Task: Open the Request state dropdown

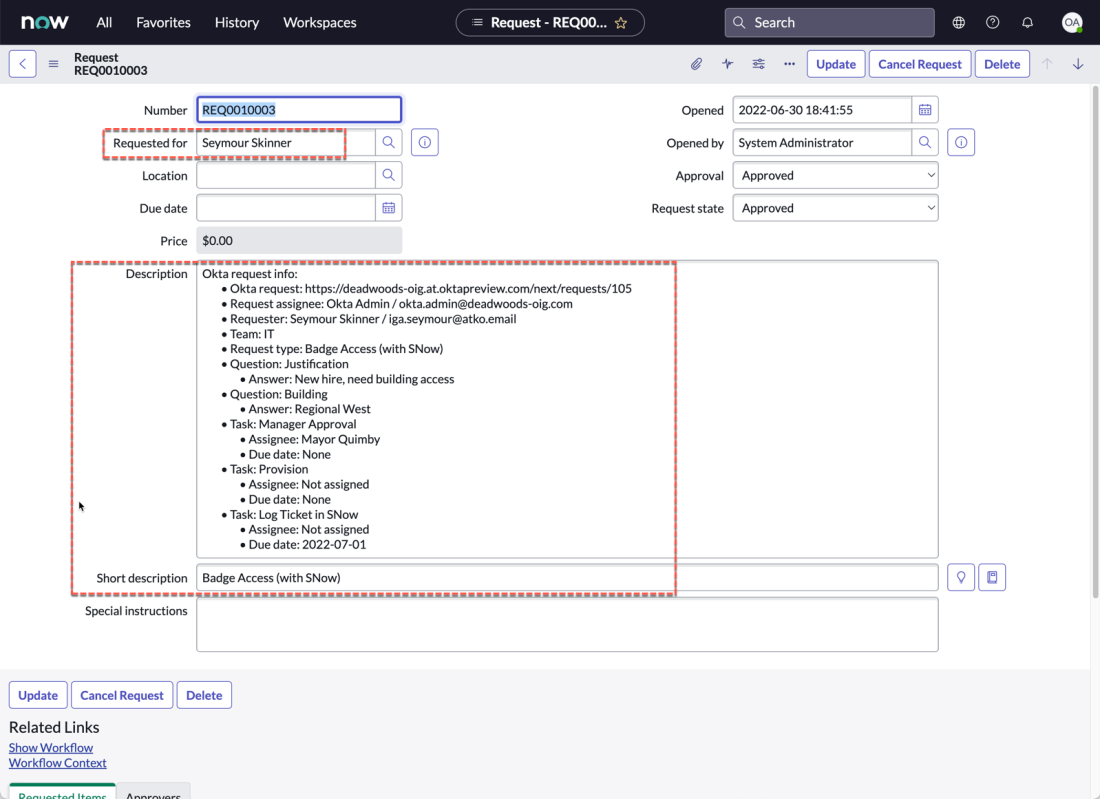Action: (x=835, y=208)
